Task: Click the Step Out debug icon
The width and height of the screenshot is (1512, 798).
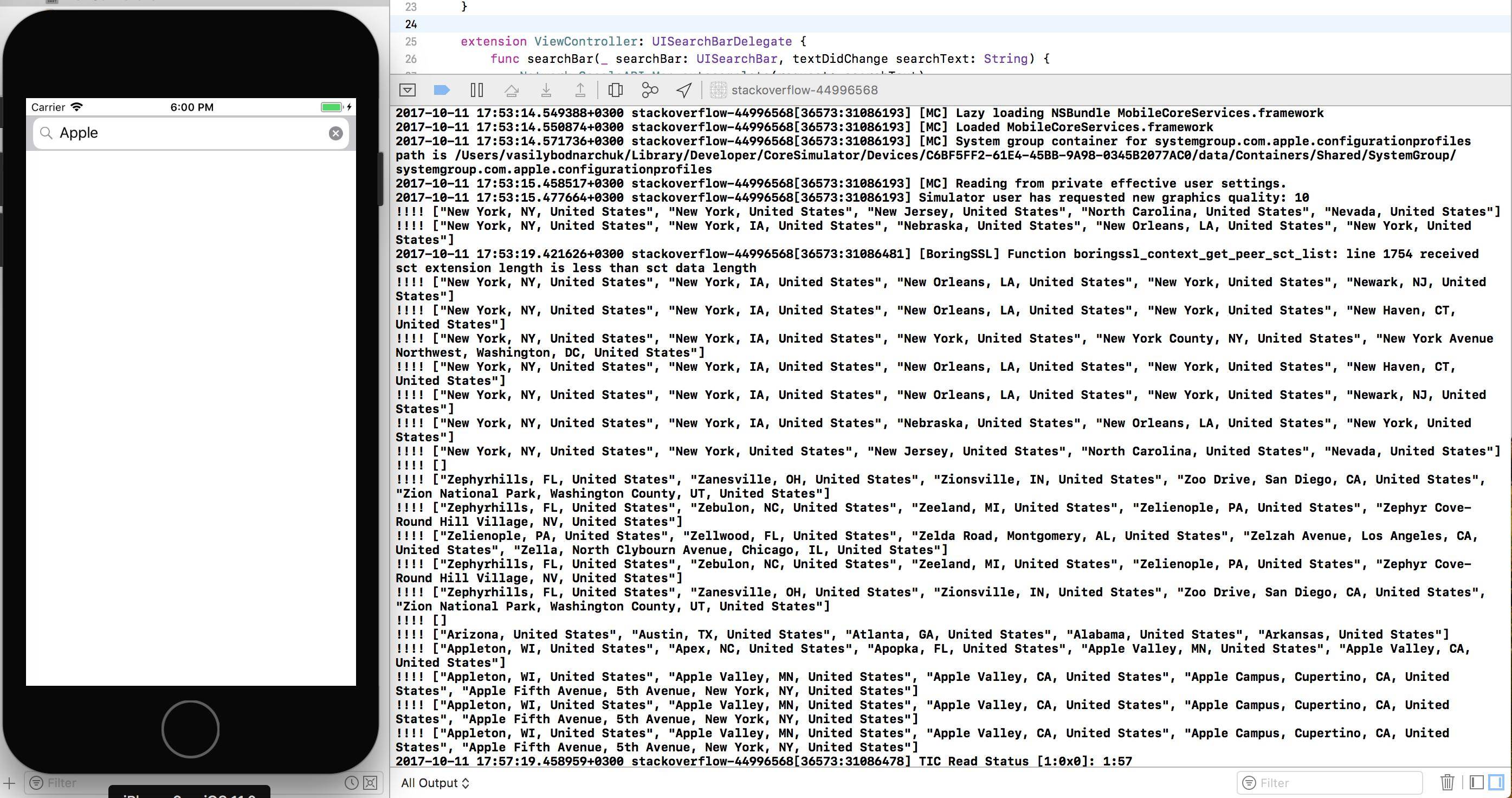Action: (580, 90)
